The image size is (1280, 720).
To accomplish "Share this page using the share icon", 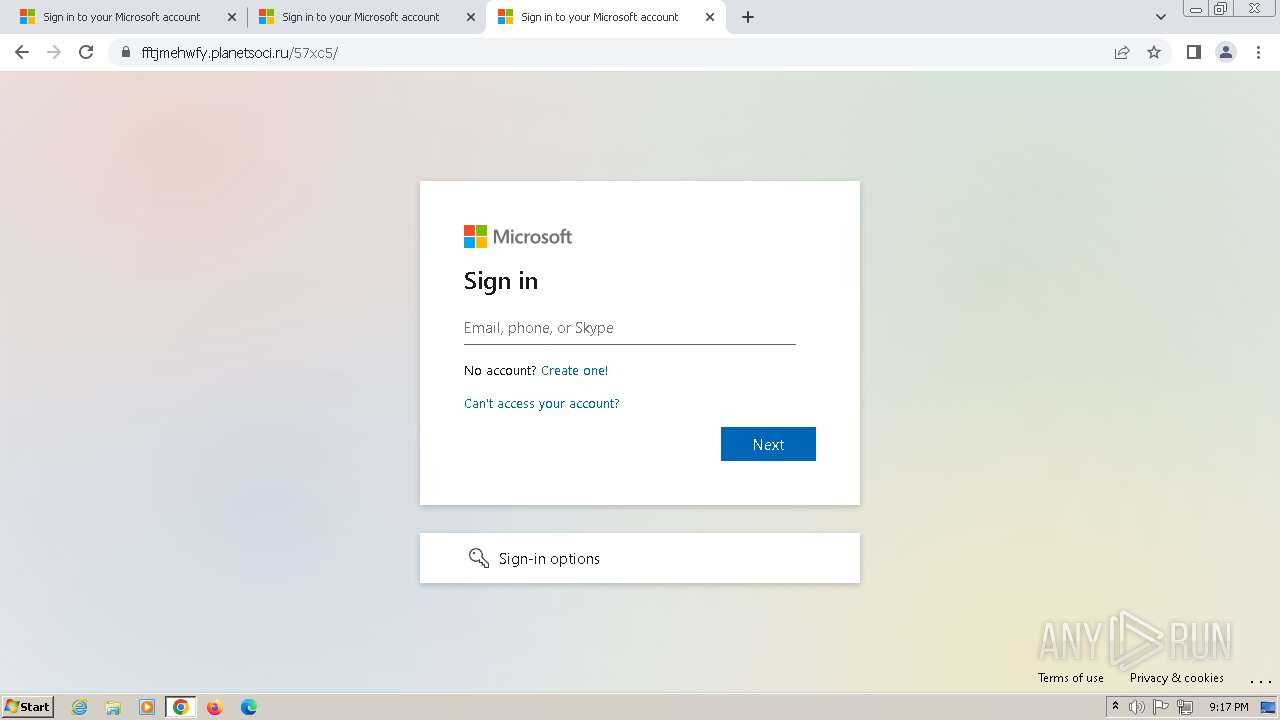I will point(1122,52).
